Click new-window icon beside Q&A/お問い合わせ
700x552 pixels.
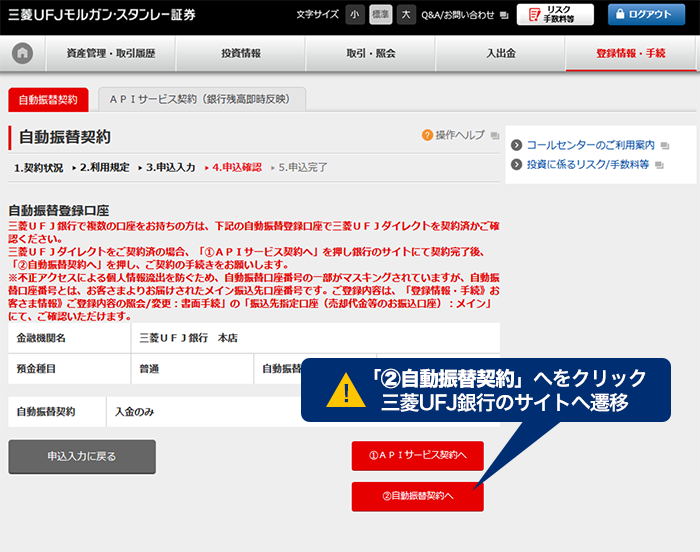click(504, 16)
